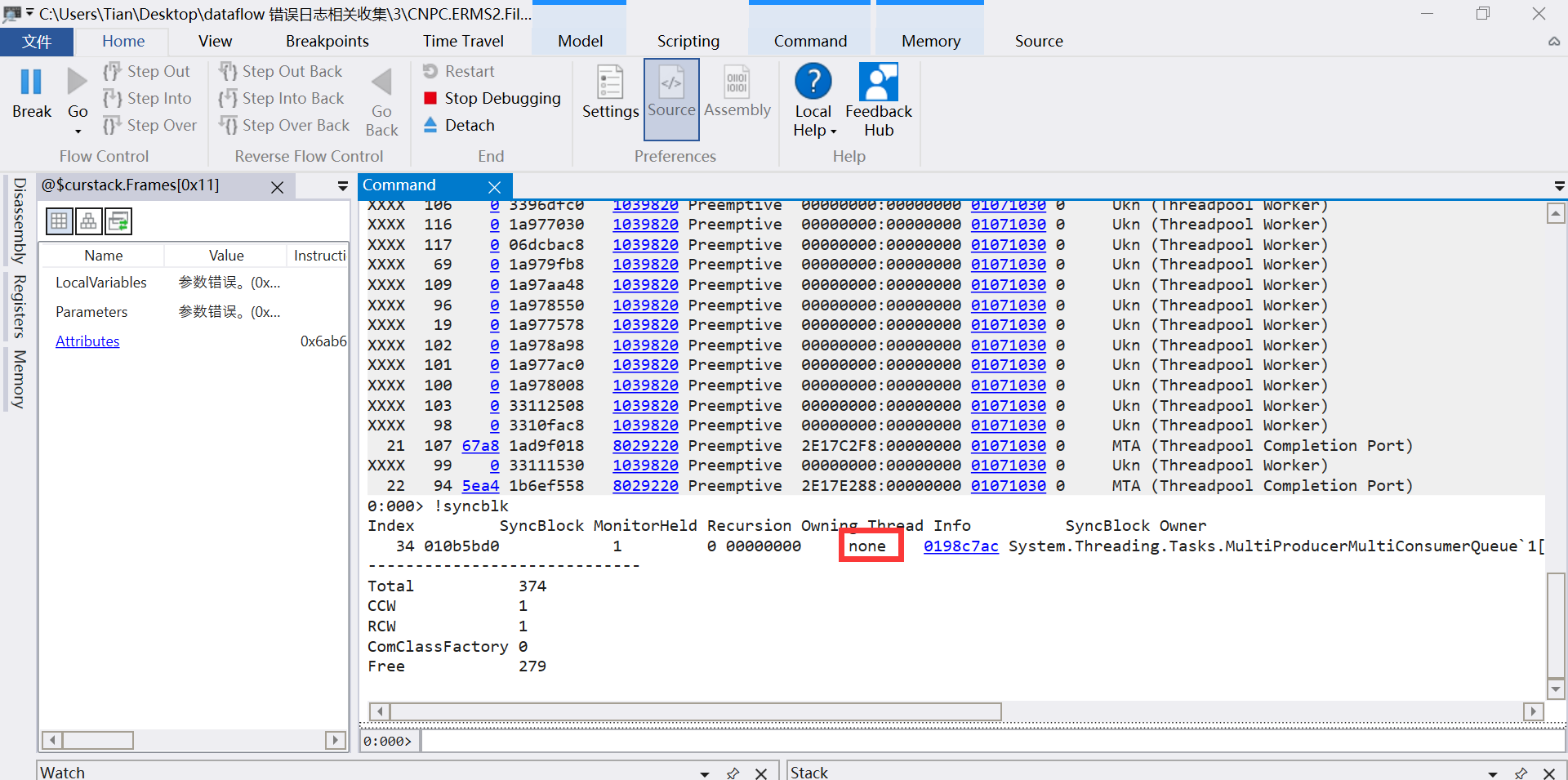Click Step Over in Flow Control
This screenshot has height=780, width=1568.
click(150, 126)
